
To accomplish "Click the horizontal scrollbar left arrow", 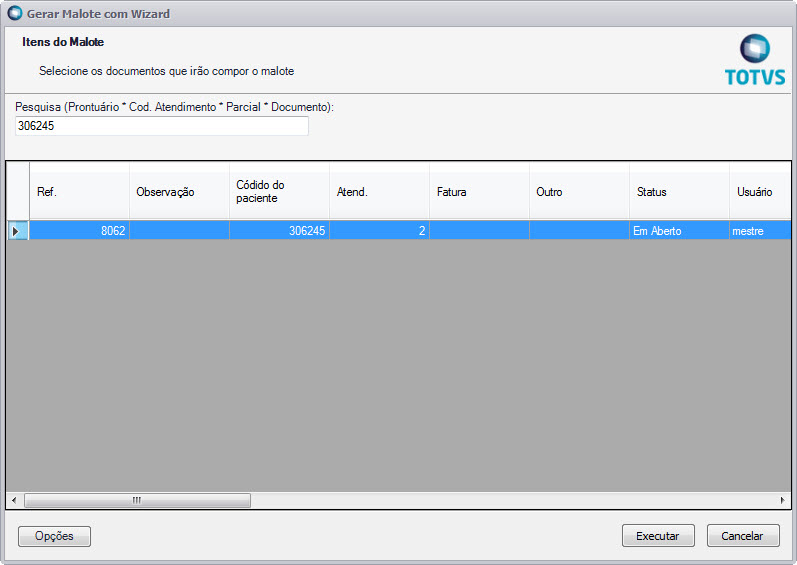I will click(x=14, y=500).
